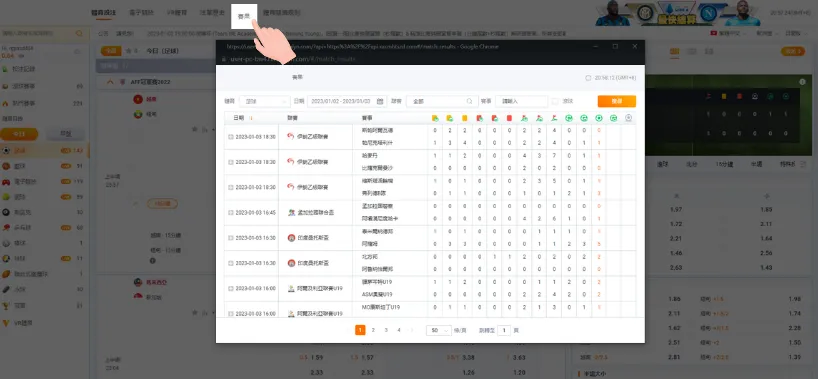Image resolution: width=818 pixels, height=379 pixels.
Task: Click the 2.63 odds value in the background
Action: point(677,268)
